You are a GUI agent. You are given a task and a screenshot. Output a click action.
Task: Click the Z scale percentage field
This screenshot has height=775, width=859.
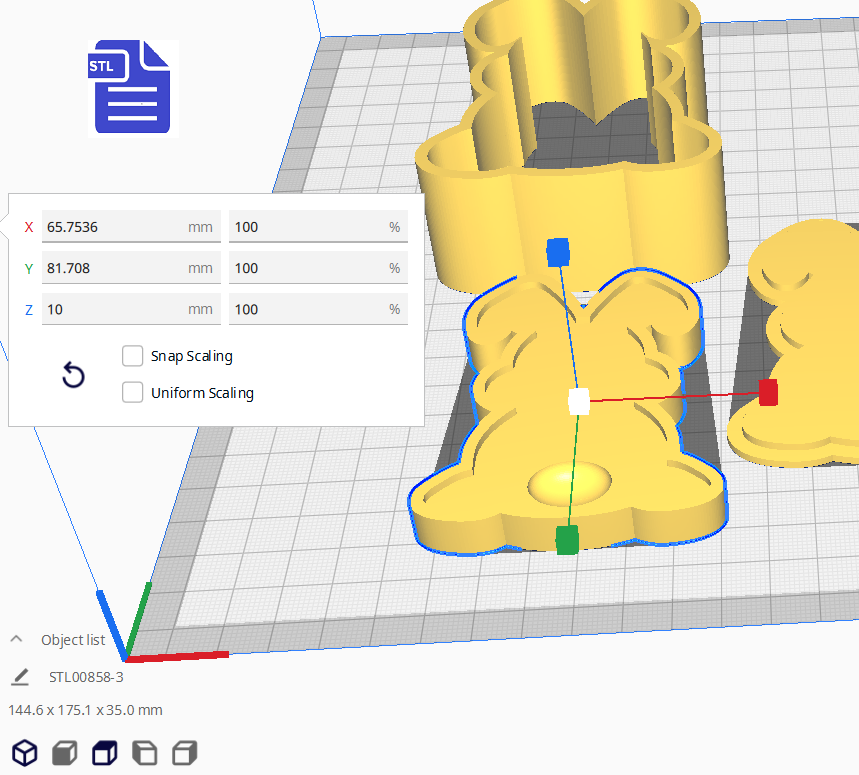pos(305,309)
